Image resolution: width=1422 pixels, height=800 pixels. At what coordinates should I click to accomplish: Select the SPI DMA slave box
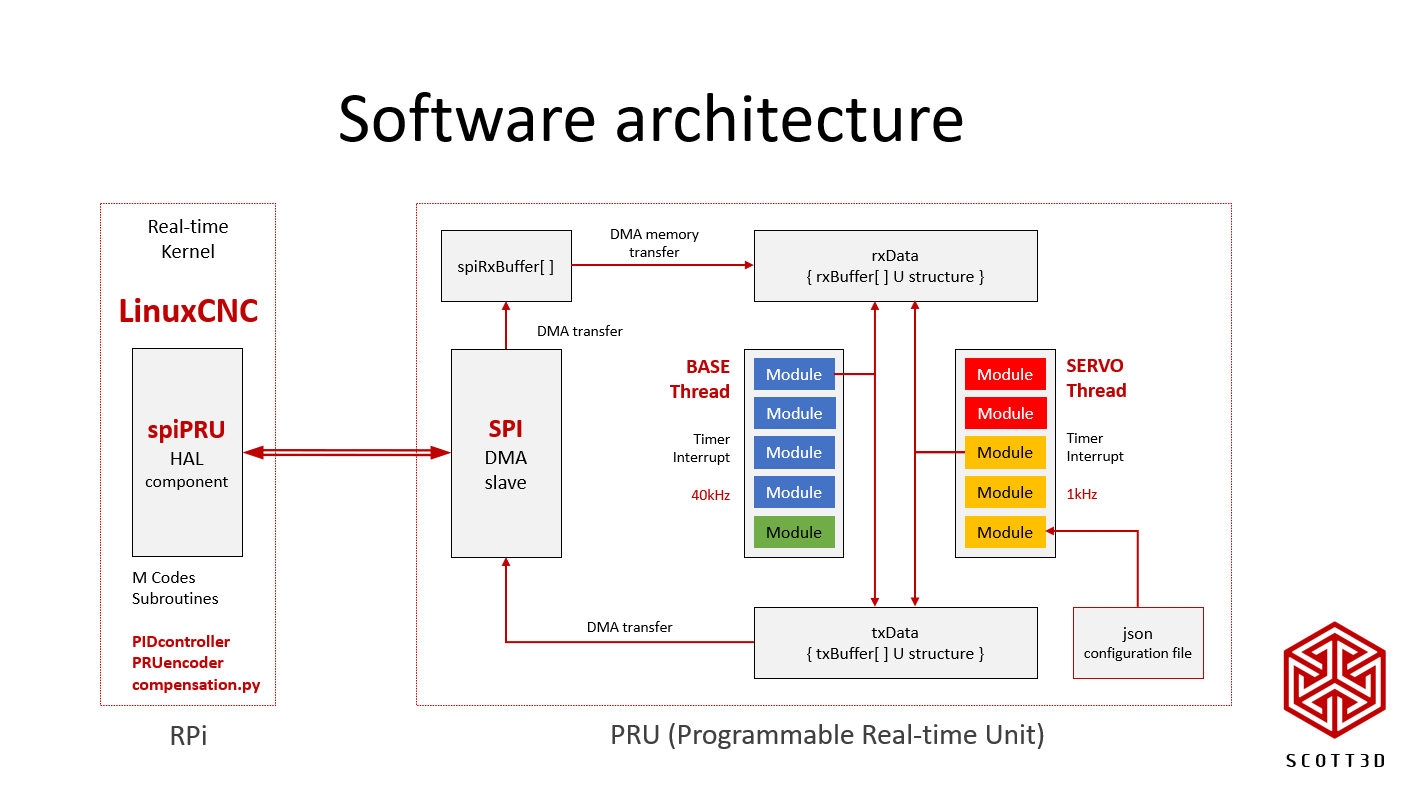pos(506,453)
